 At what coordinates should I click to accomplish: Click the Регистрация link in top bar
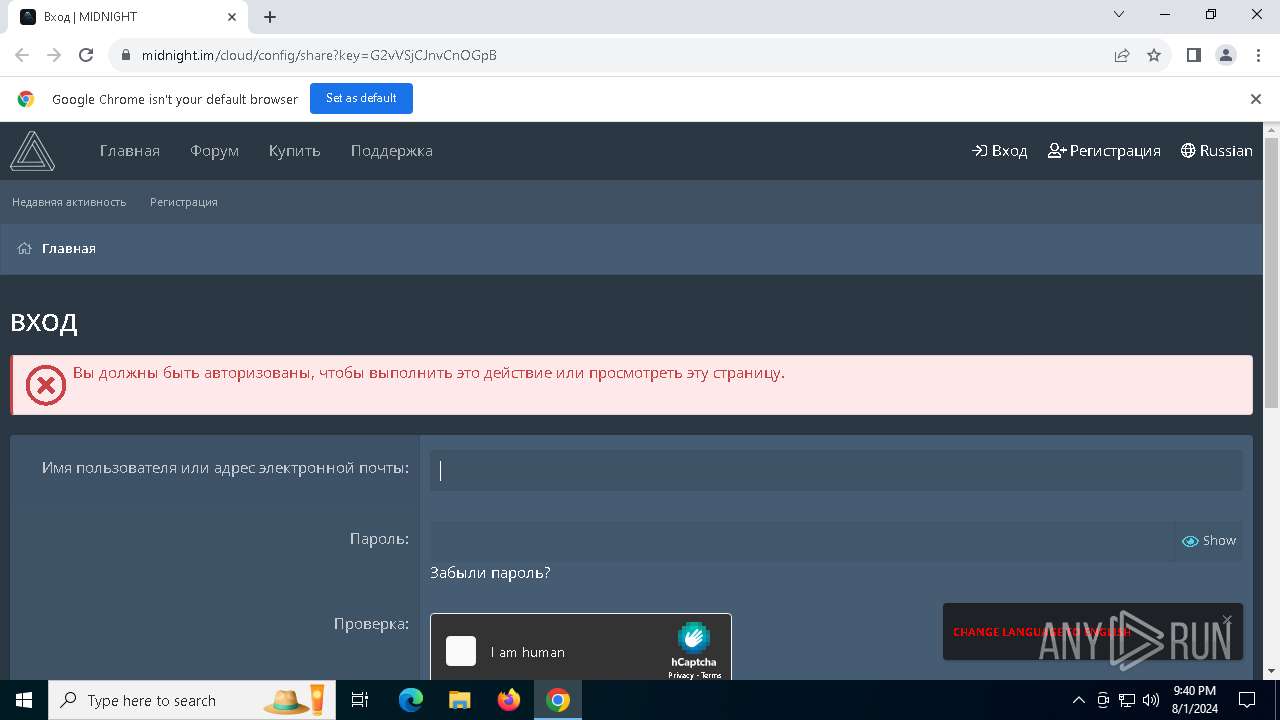click(x=1104, y=151)
